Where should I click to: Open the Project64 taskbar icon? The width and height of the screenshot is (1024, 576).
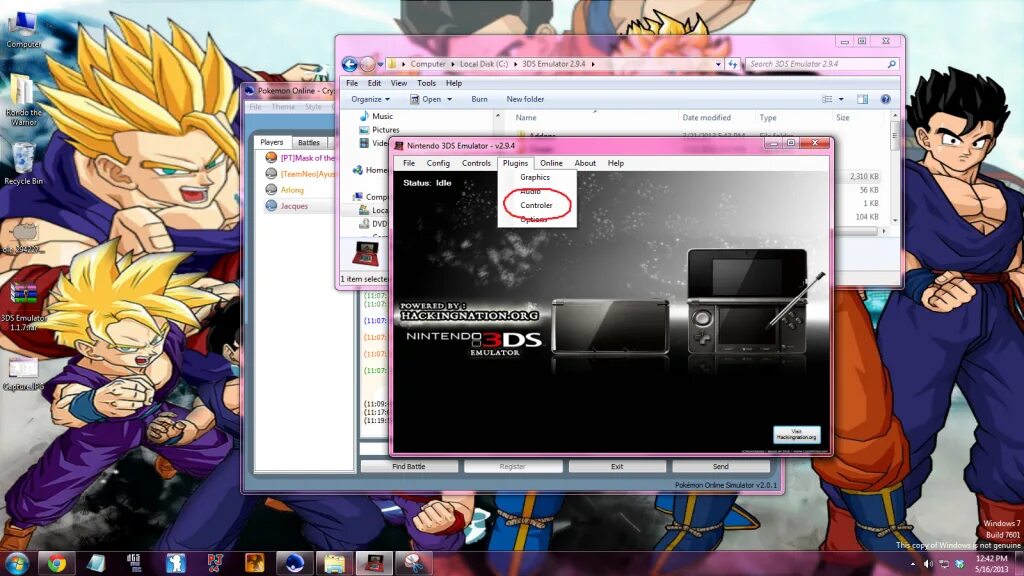[x=215, y=563]
